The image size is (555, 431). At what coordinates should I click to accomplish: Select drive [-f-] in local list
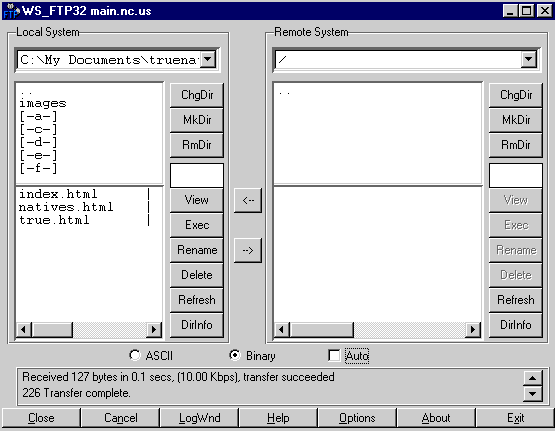[x=38, y=168]
